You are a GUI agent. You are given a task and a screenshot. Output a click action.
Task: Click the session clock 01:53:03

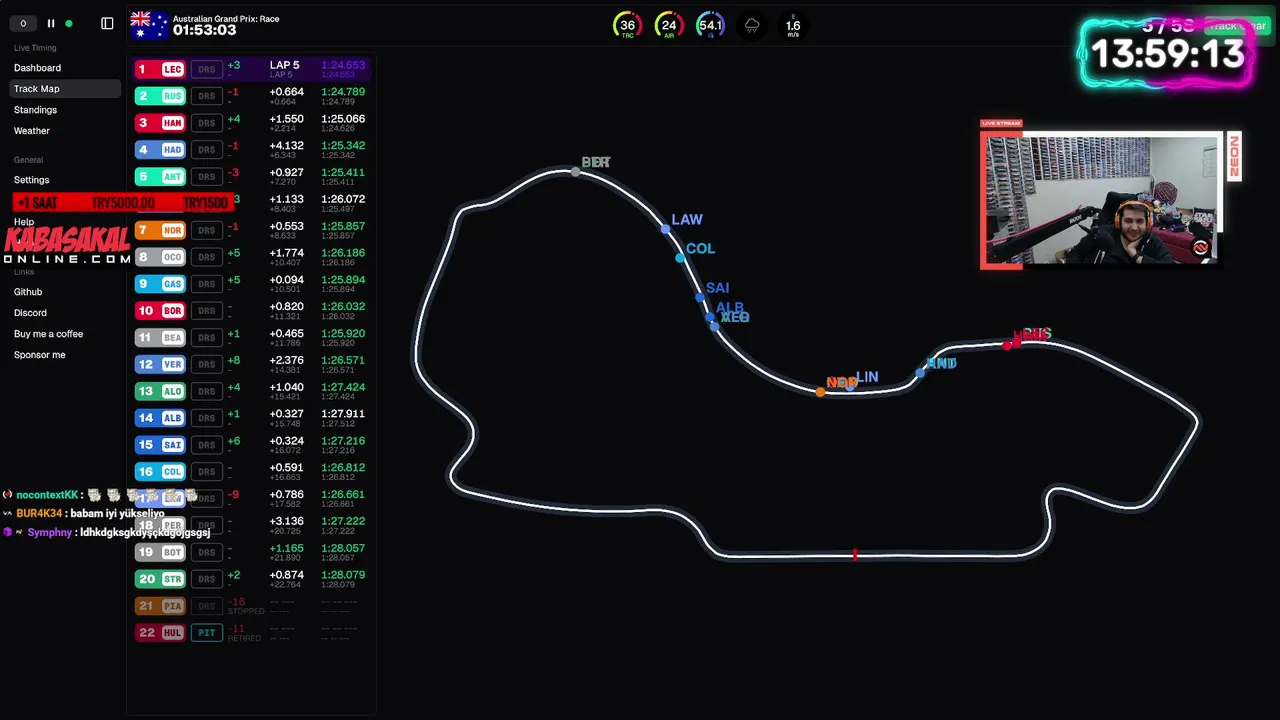[204, 31]
